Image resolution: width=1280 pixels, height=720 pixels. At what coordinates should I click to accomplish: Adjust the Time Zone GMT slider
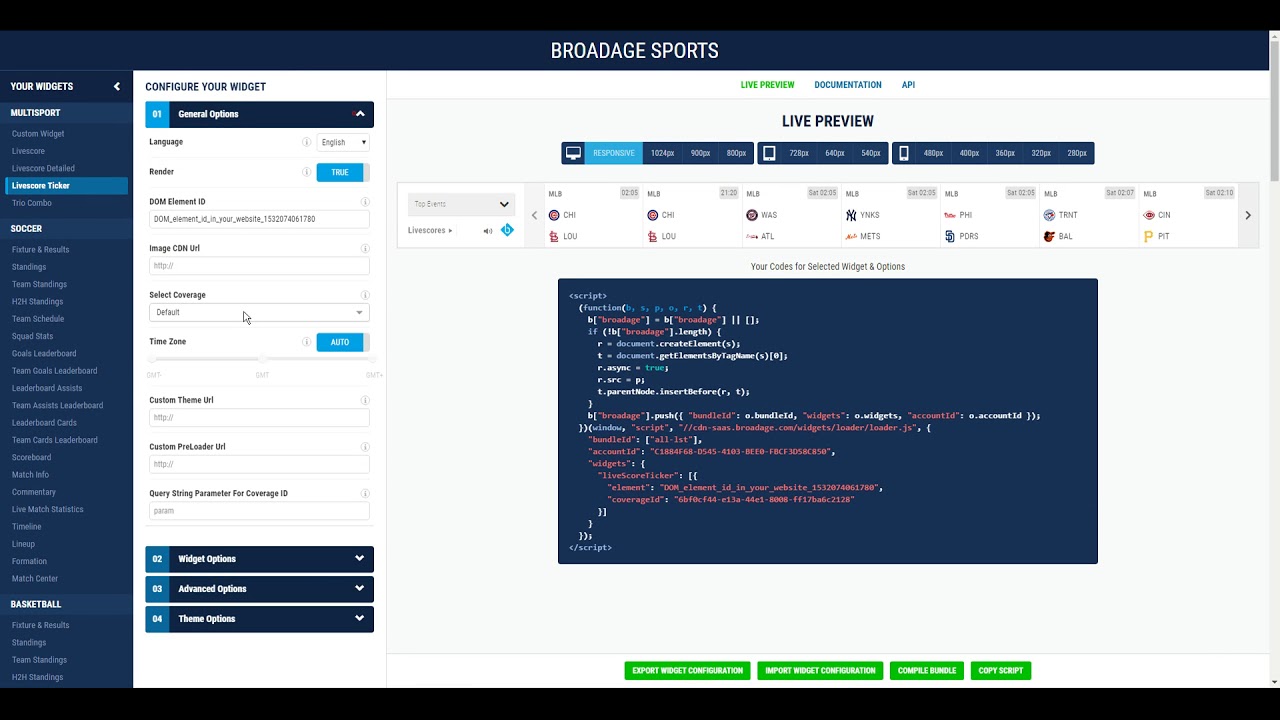pos(262,359)
